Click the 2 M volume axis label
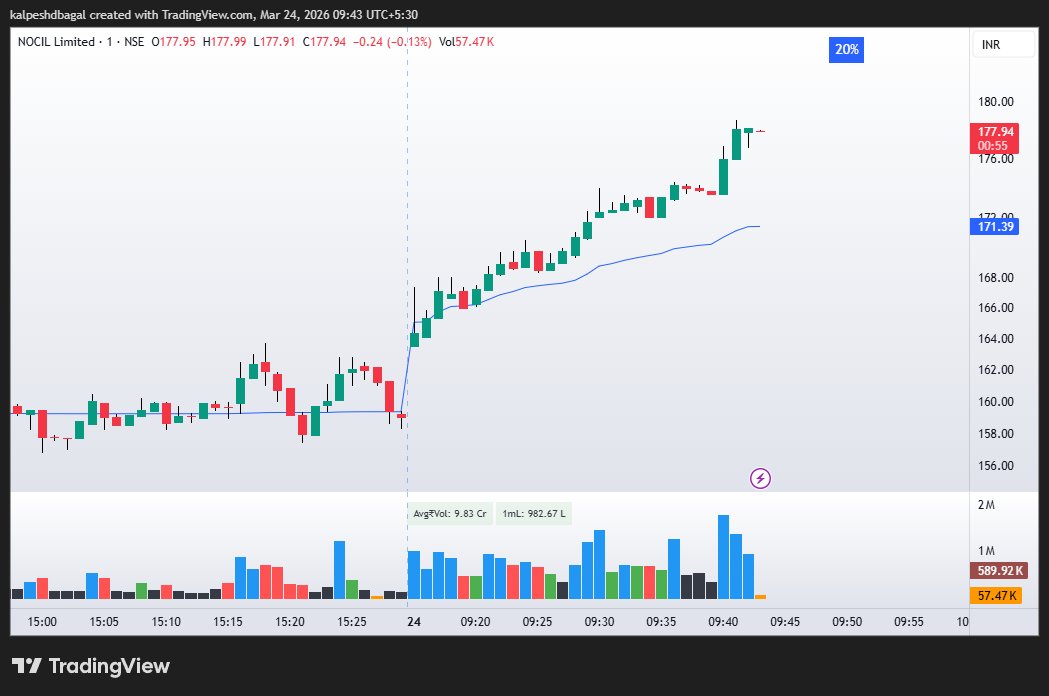This screenshot has width=1049, height=696. 986,505
